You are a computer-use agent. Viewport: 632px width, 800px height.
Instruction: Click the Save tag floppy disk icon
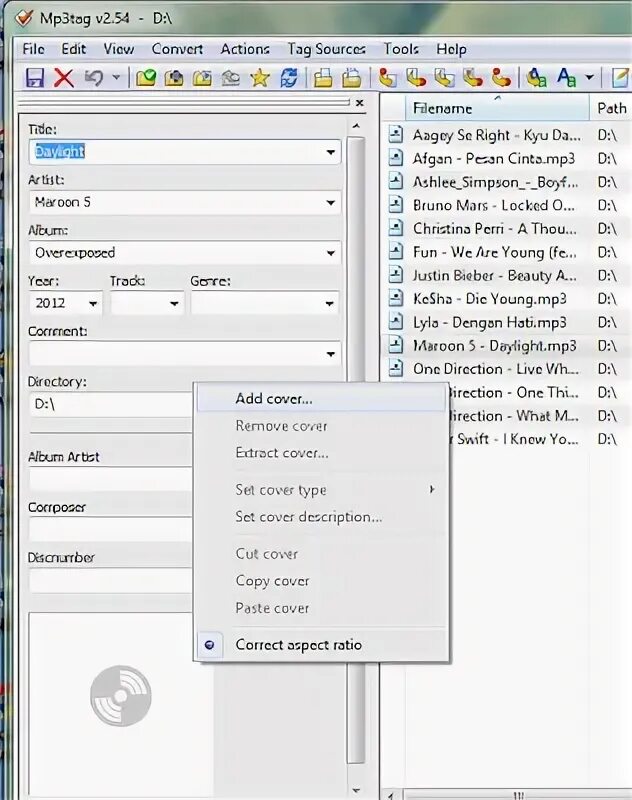tap(35, 78)
